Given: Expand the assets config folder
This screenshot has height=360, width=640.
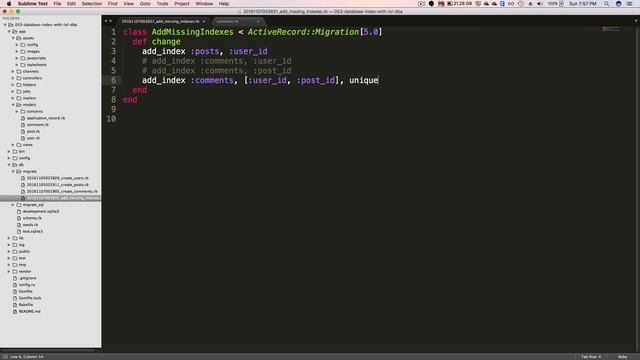Looking at the screenshot, I should pos(17,45).
